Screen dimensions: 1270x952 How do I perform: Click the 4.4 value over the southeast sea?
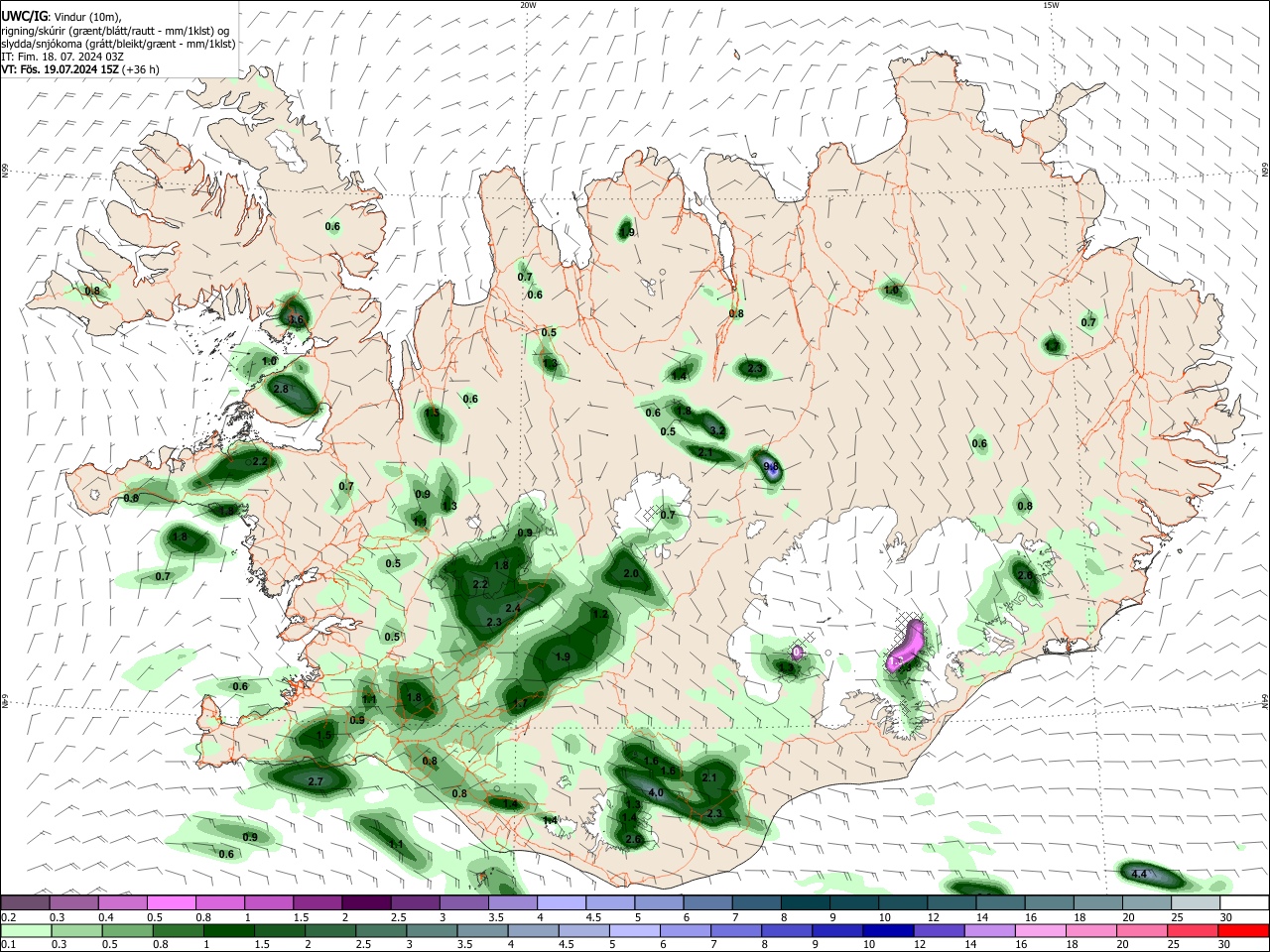click(x=1139, y=874)
